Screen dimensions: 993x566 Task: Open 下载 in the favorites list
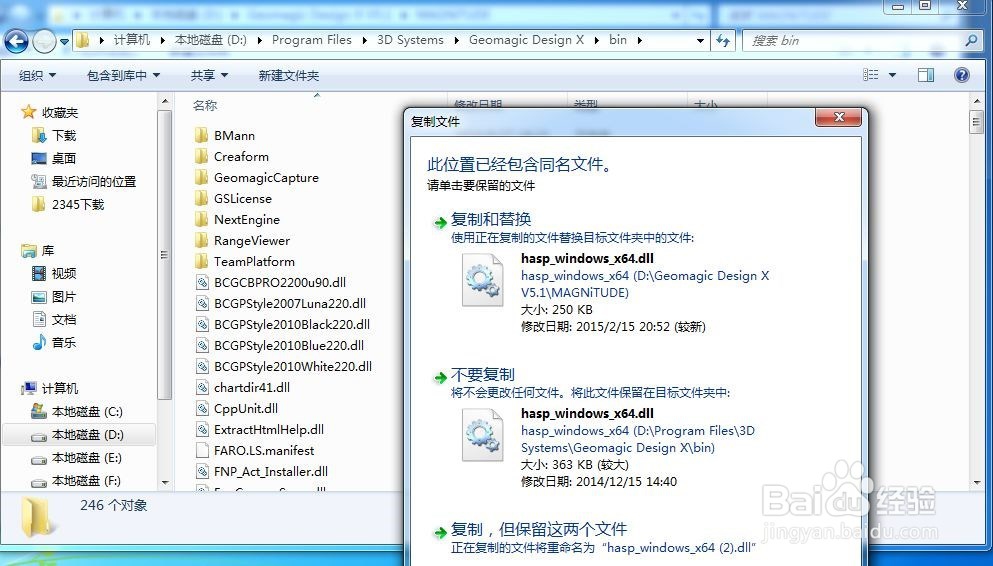(64, 135)
